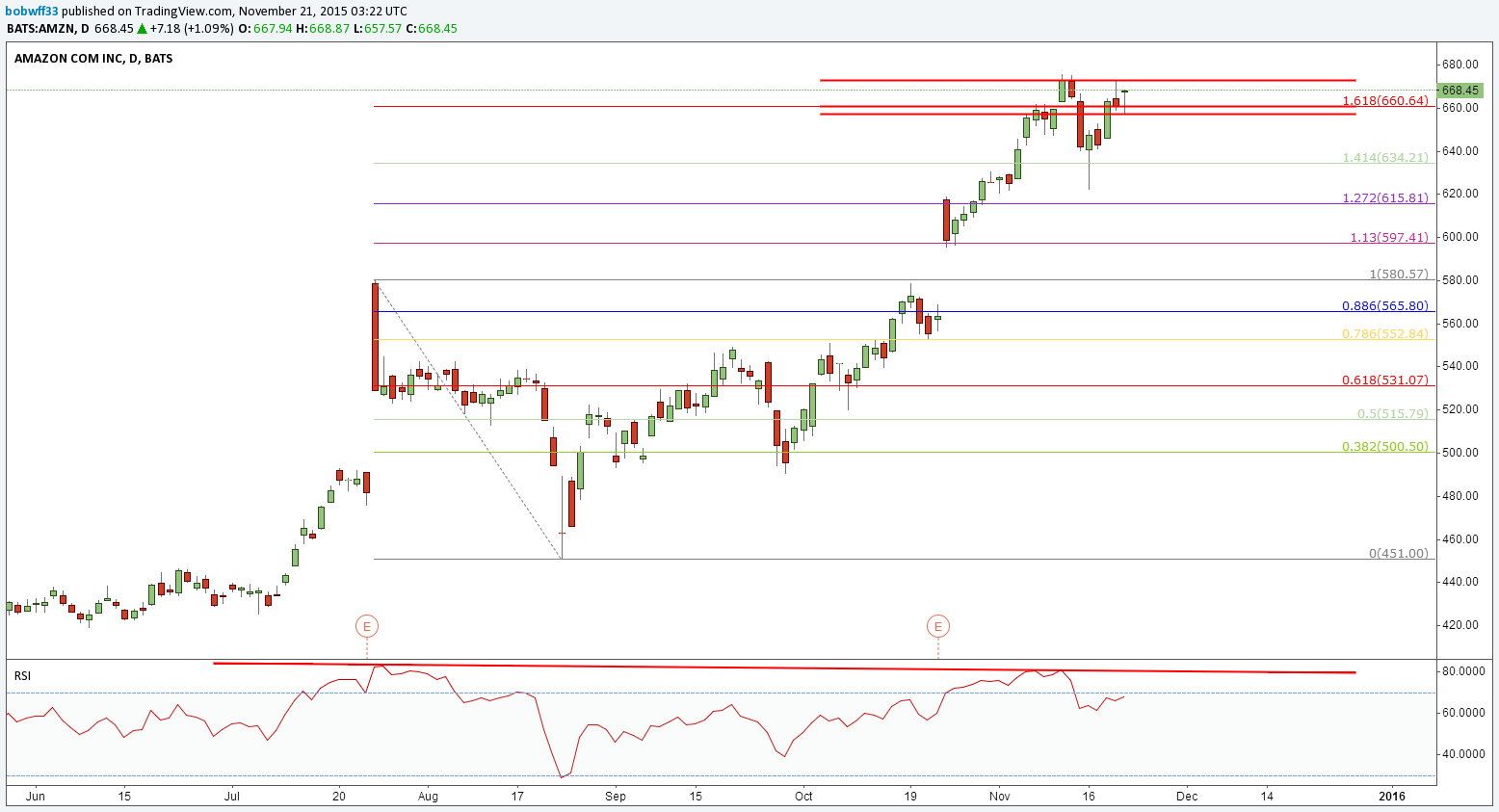Click the Aug date axis label
1499x812 pixels.
click(428, 797)
